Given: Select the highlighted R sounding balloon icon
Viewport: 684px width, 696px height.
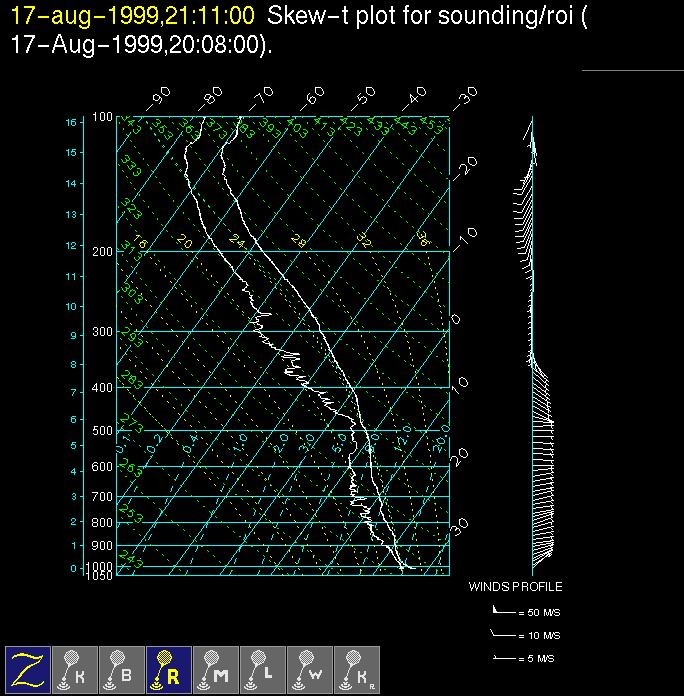Looking at the screenshot, I should pyautogui.click(x=169, y=668).
